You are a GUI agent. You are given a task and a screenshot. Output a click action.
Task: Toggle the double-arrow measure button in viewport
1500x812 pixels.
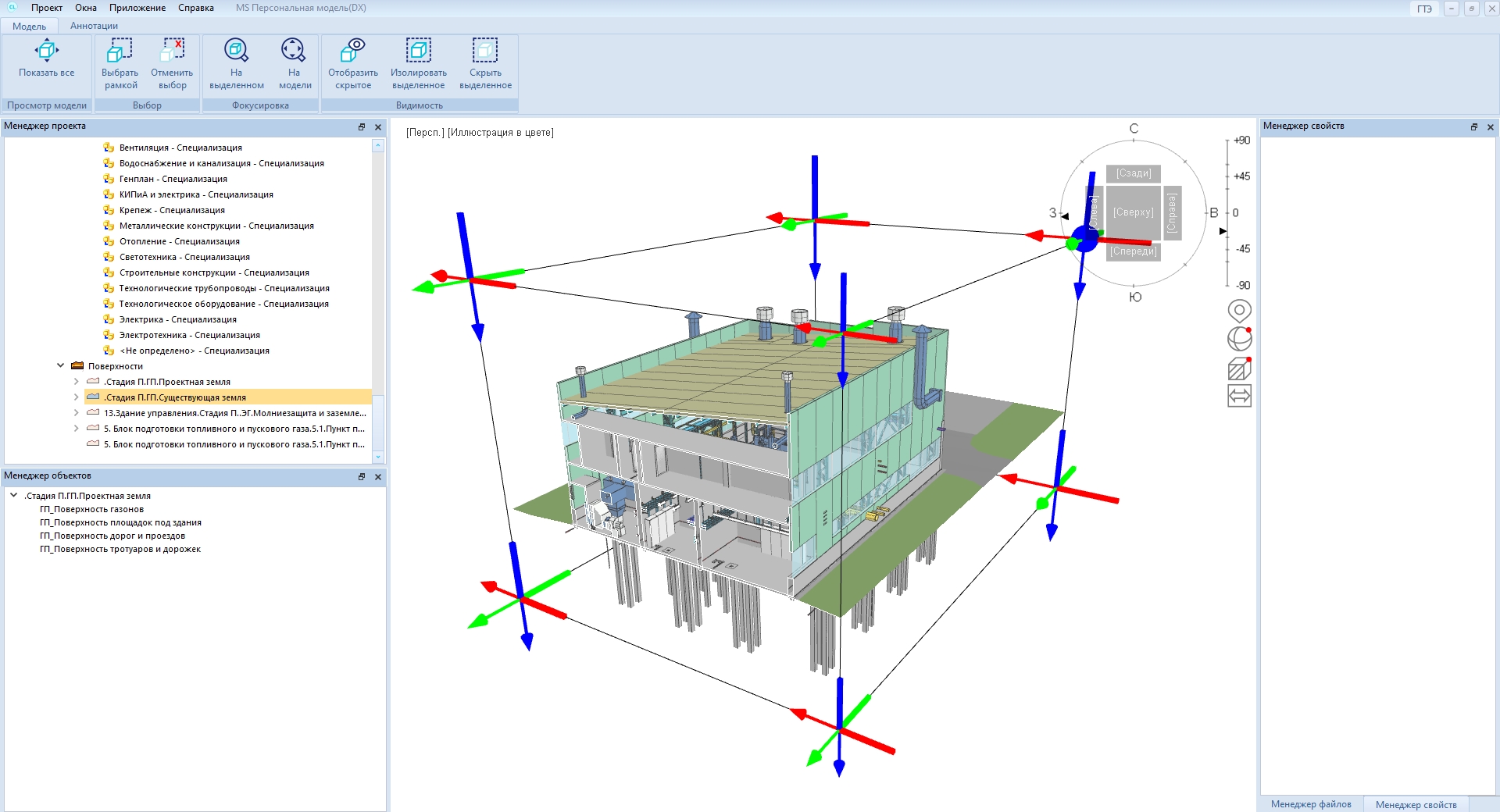click(1239, 396)
